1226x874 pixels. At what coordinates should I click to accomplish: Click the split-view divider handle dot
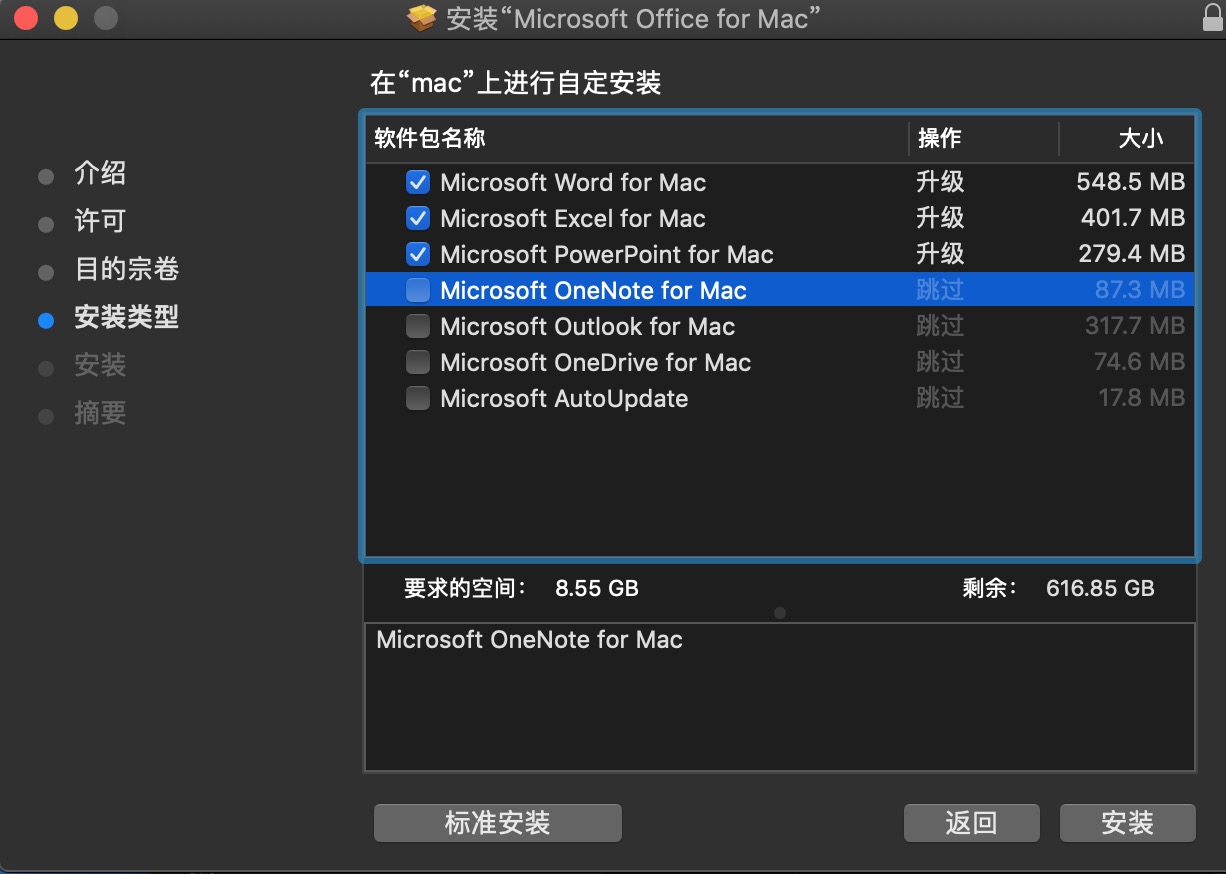[780, 613]
